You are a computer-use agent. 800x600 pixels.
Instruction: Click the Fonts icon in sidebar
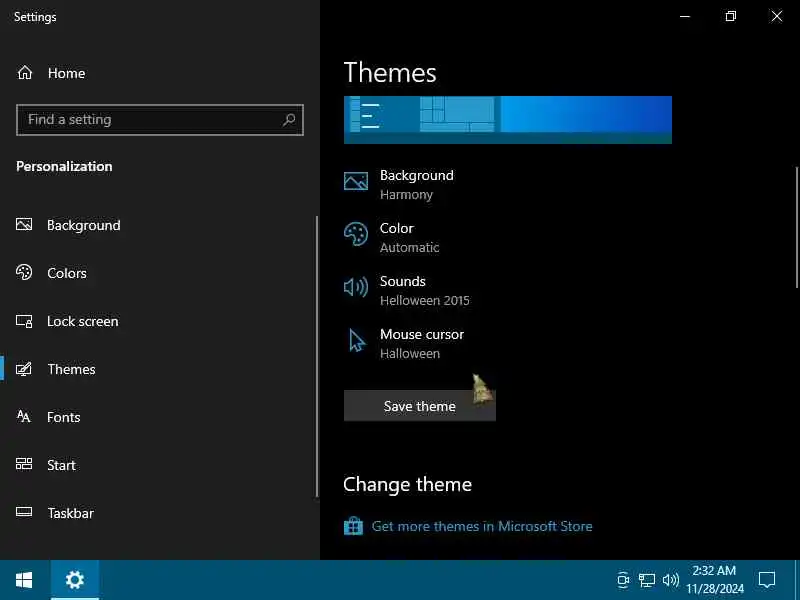point(23,416)
